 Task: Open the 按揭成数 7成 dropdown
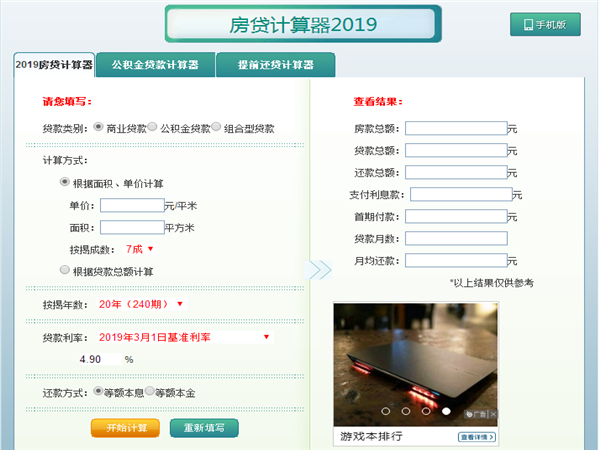[140, 249]
